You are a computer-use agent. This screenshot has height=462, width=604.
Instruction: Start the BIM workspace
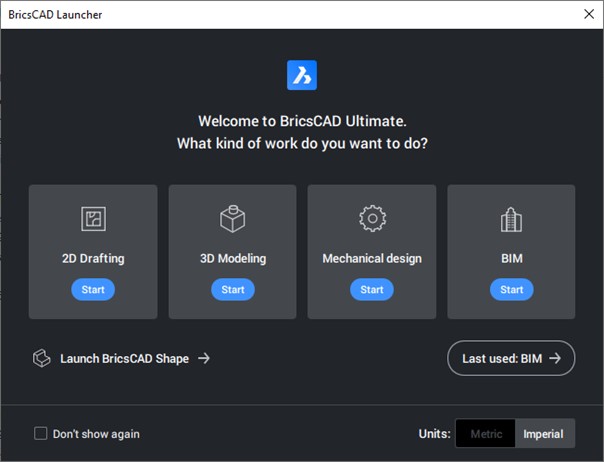[x=512, y=289]
